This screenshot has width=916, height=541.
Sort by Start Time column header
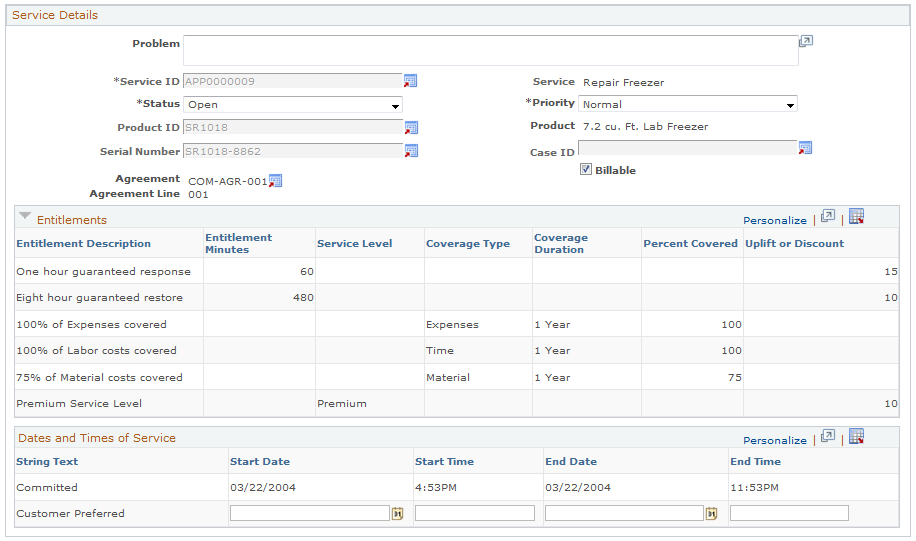coord(445,462)
